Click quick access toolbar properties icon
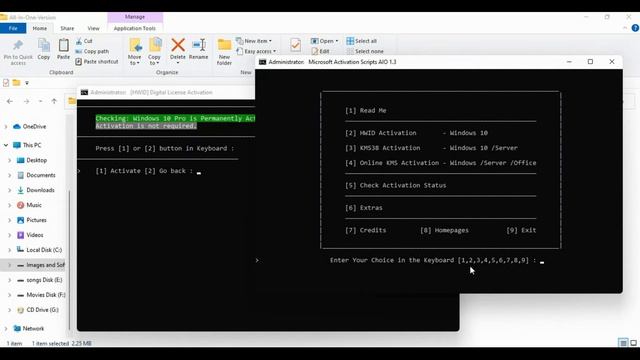 [x=6, y=83]
